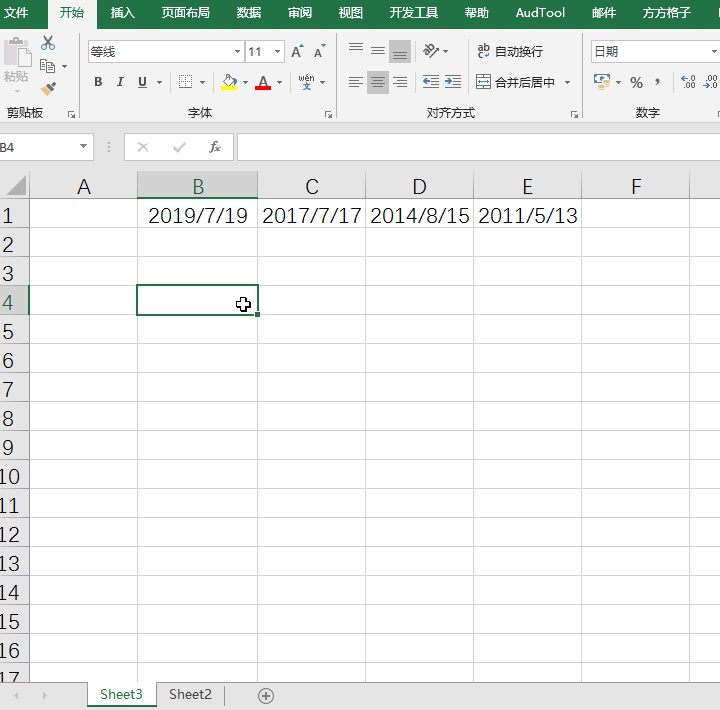Open copy options dropdown arrow

tap(65, 67)
